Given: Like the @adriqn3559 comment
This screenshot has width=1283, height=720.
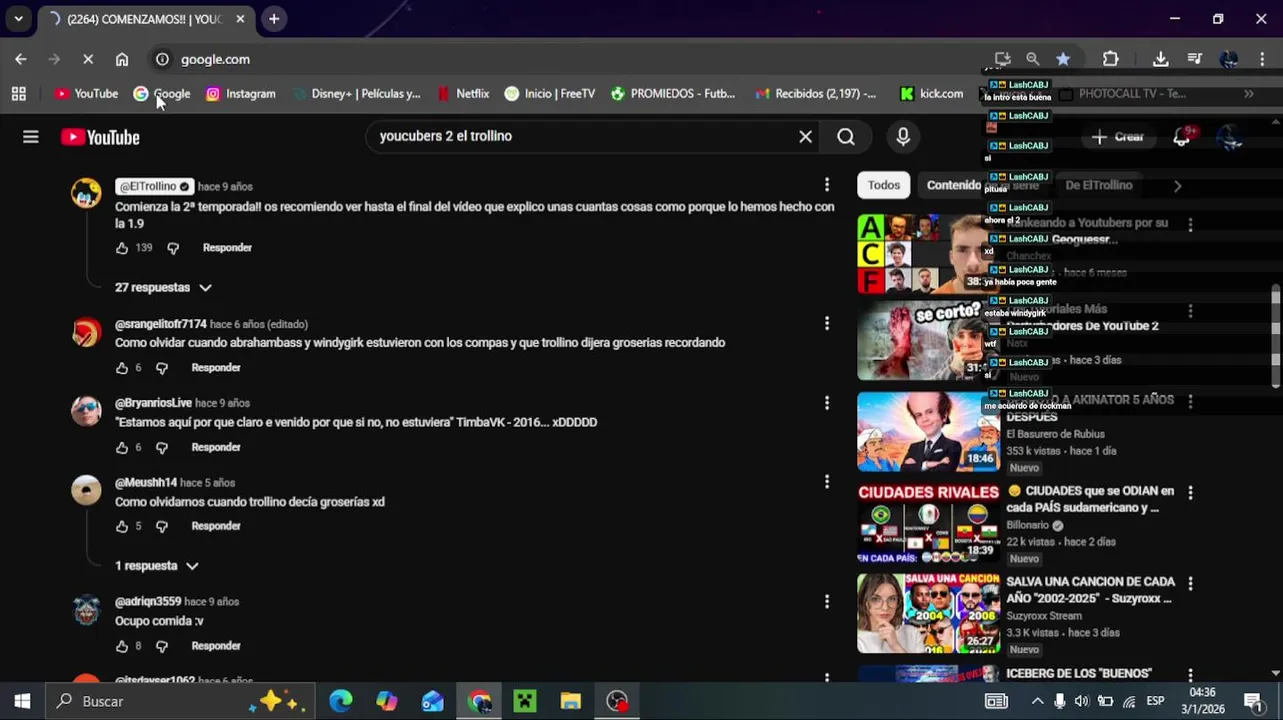Looking at the screenshot, I should tap(122, 646).
